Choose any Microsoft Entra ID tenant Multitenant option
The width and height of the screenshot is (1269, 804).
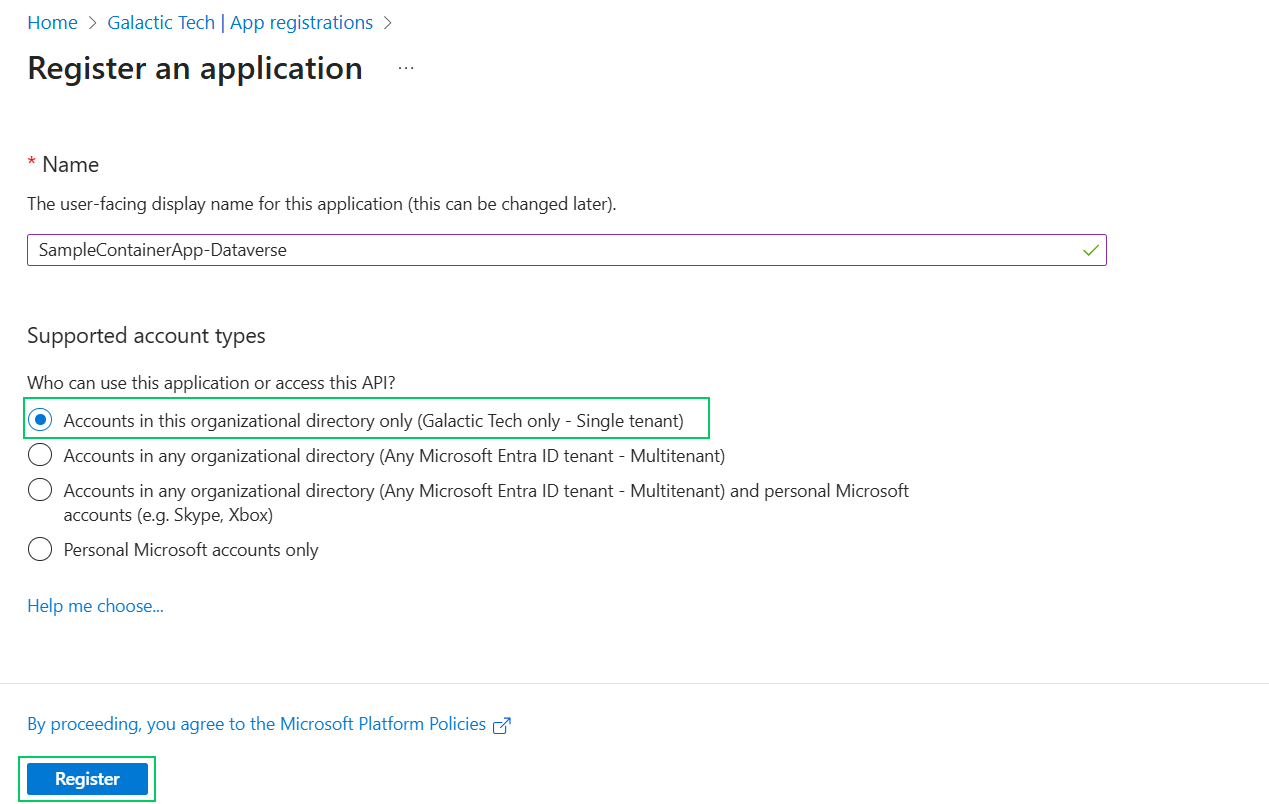tap(40, 456)
